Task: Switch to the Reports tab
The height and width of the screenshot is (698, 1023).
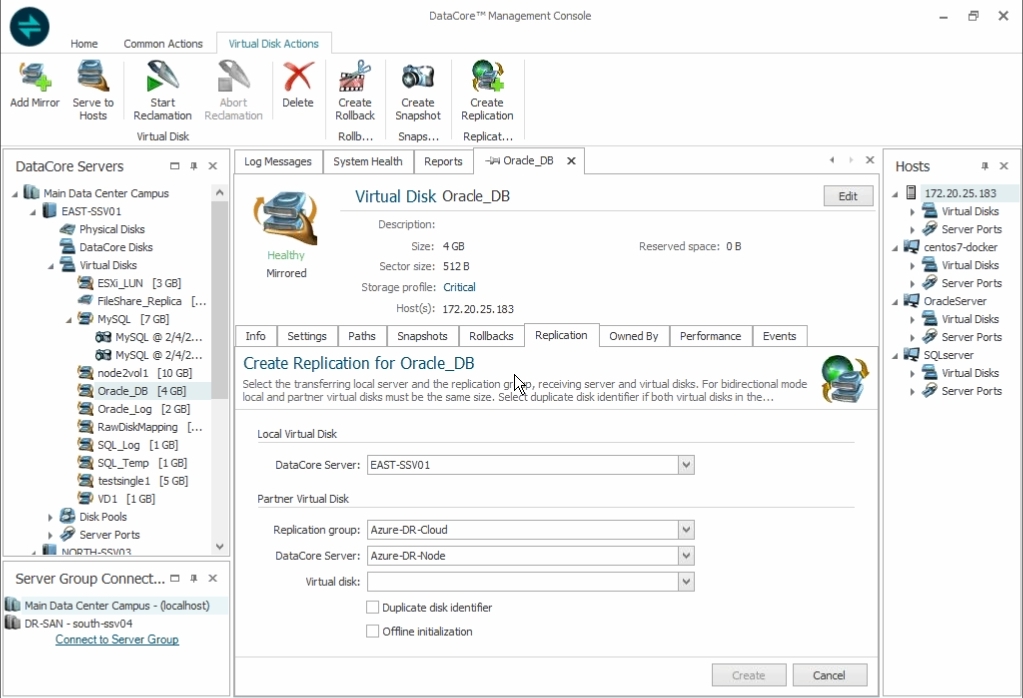Action: coord(443,162)
